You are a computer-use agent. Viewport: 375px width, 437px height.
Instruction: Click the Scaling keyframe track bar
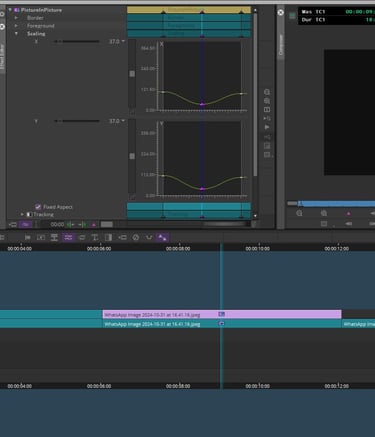coord(189,33)
